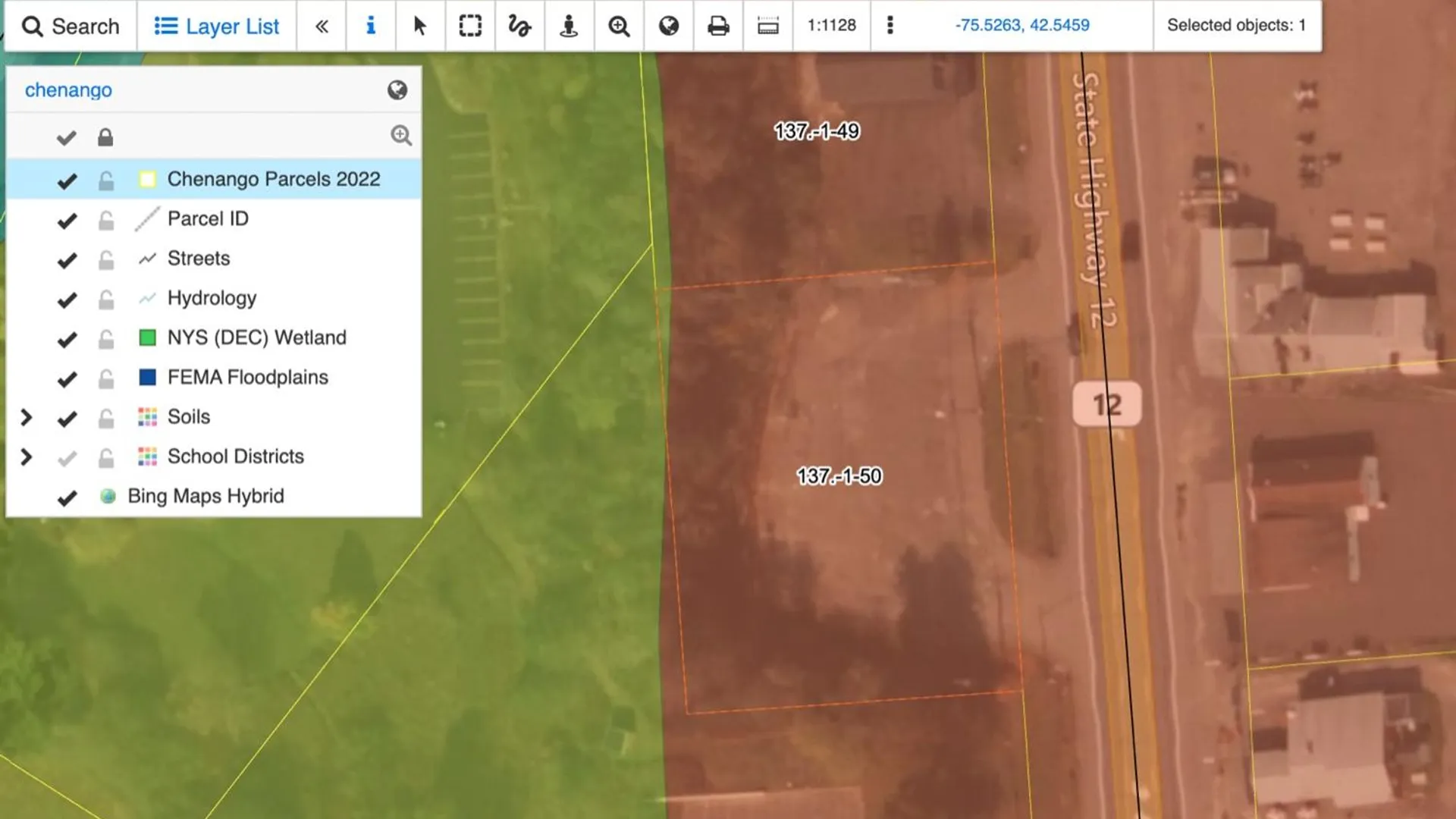The height and width of the screenshot is (819, 1456).
Task: Open the street view pegman tool
Action: tap(569, 26)
